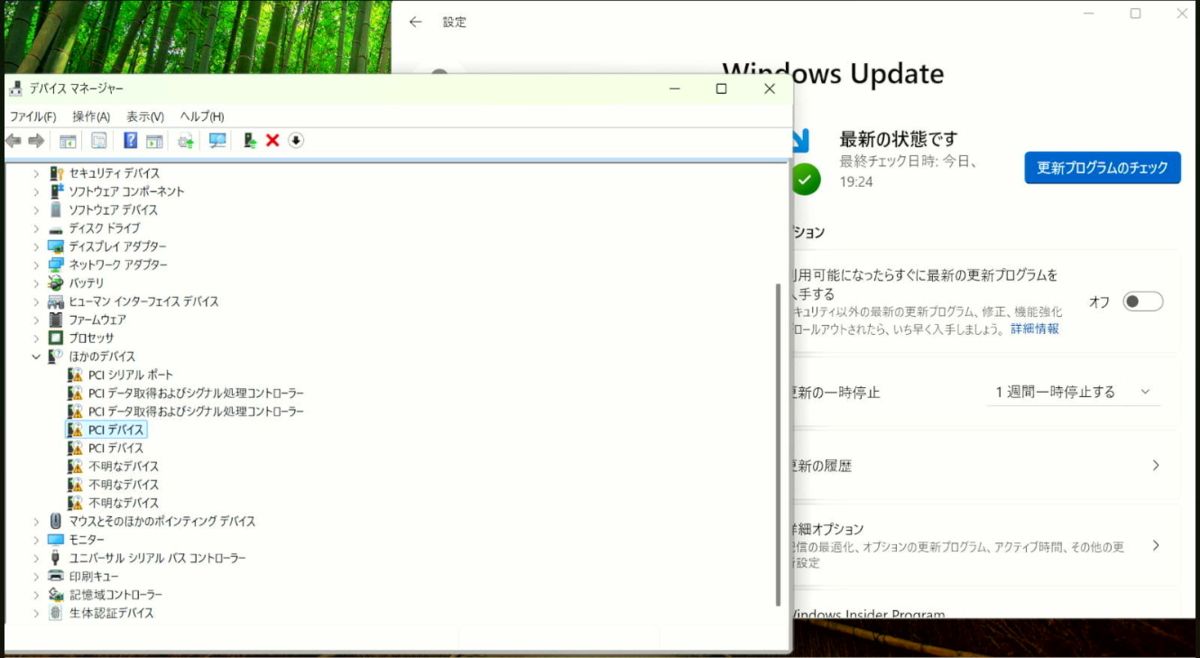
Task: Toggle the show/hide console tree toolbar icon
Action: [x=68, y=141]
